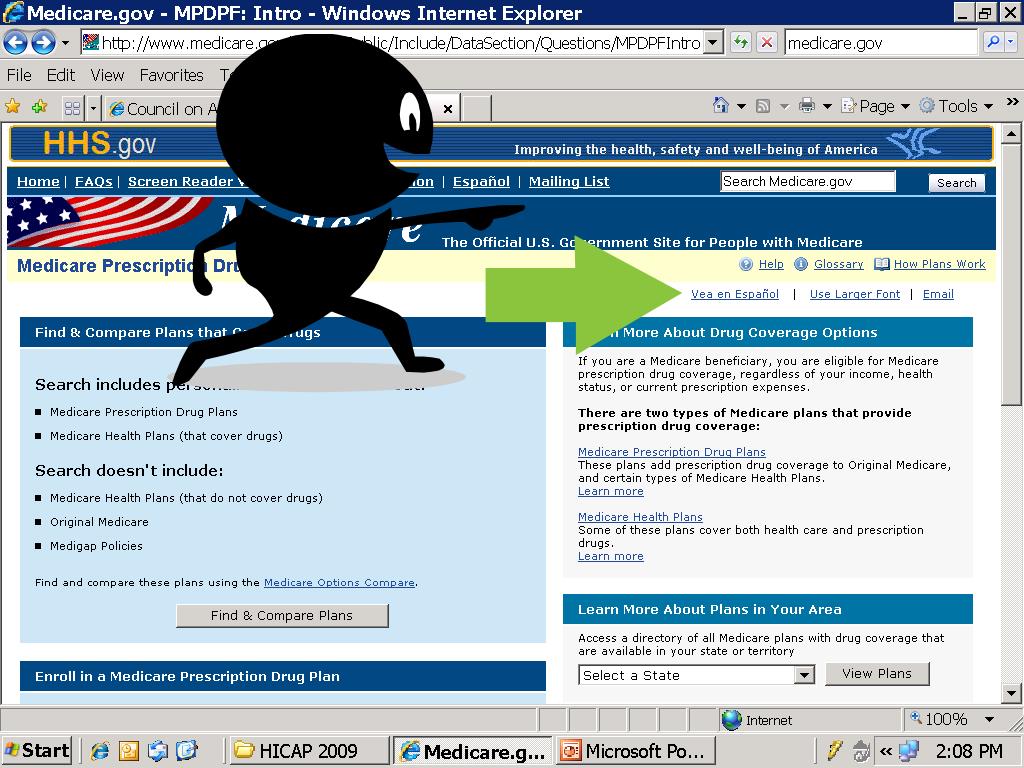Click the browser Forward arrow button

(x=44, y=43)
